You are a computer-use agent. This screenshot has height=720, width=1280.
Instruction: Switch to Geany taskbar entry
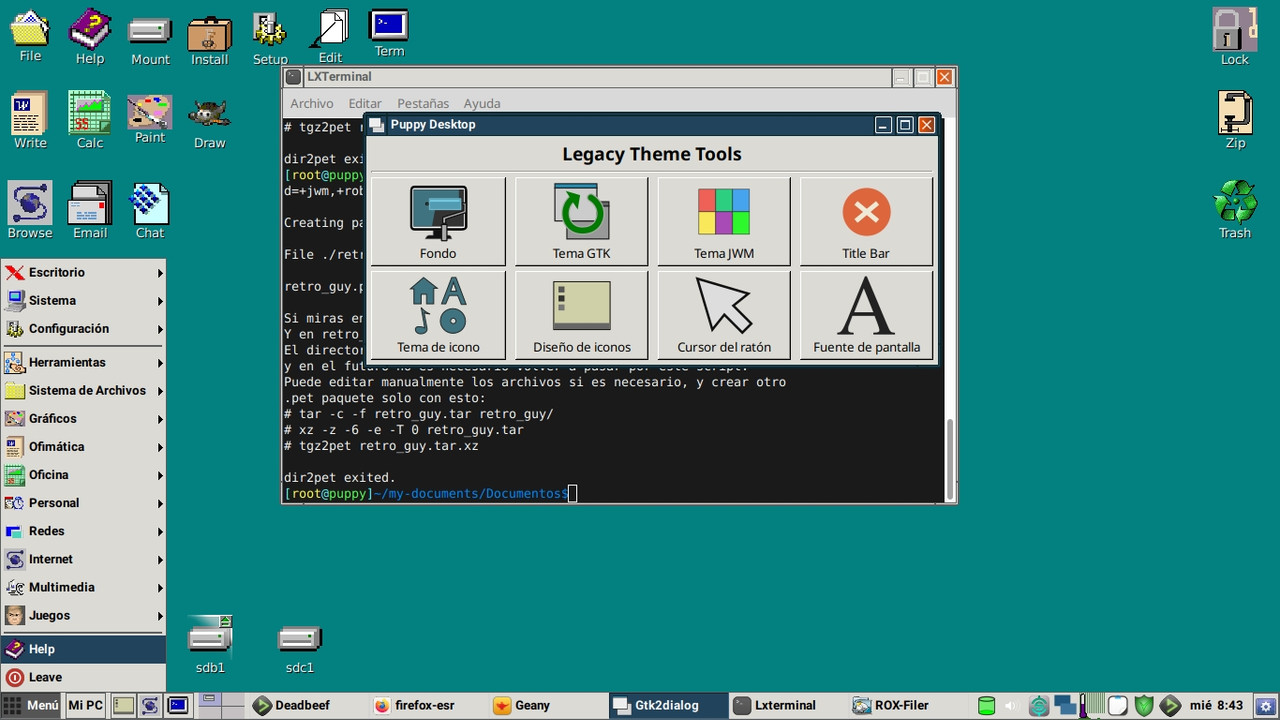547,705
